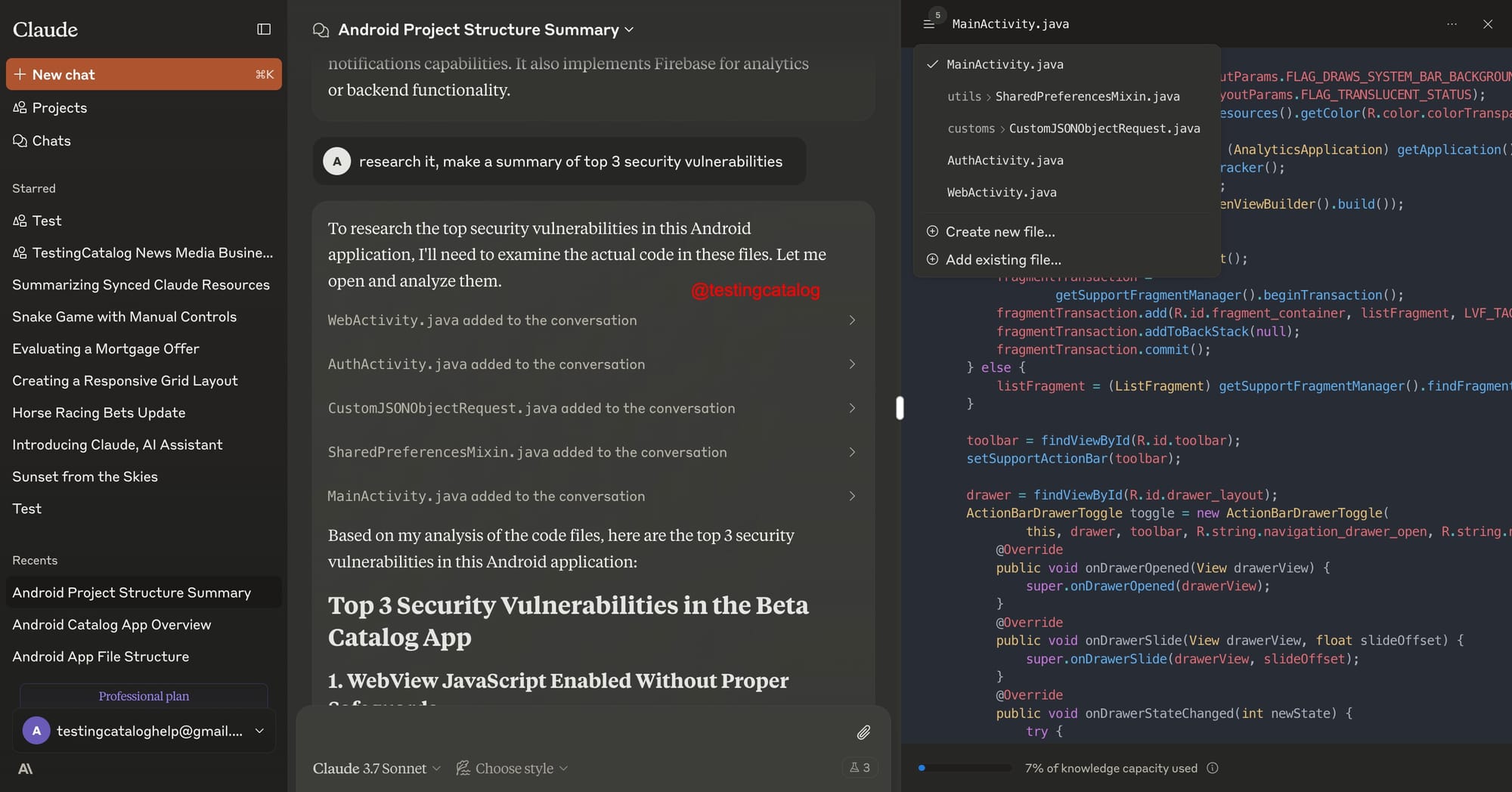Choose Create new file… menu entry
The image size is (1512, 792).
click(1067, 231)
